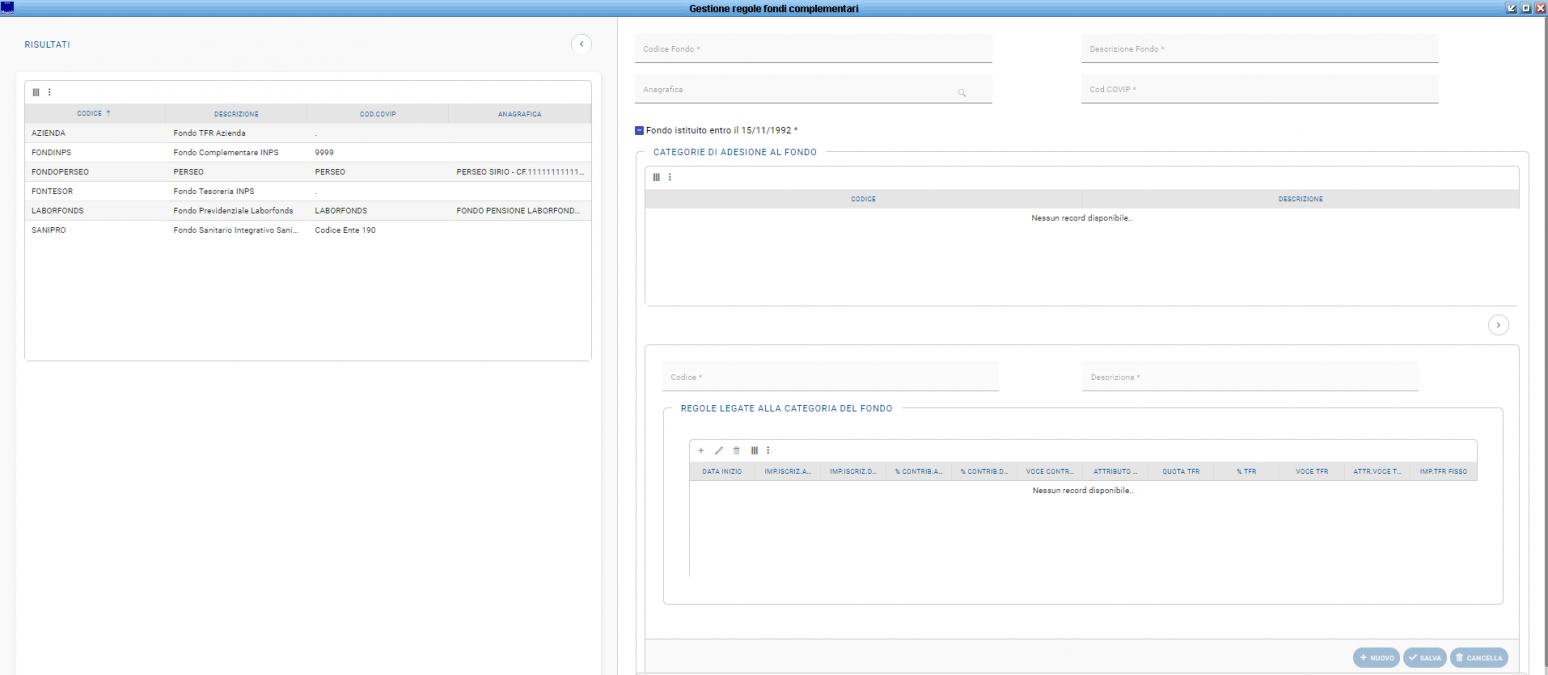Open column chooser in Categorie di adesione table
The image size is (1548, 675).
pos(657,177)
